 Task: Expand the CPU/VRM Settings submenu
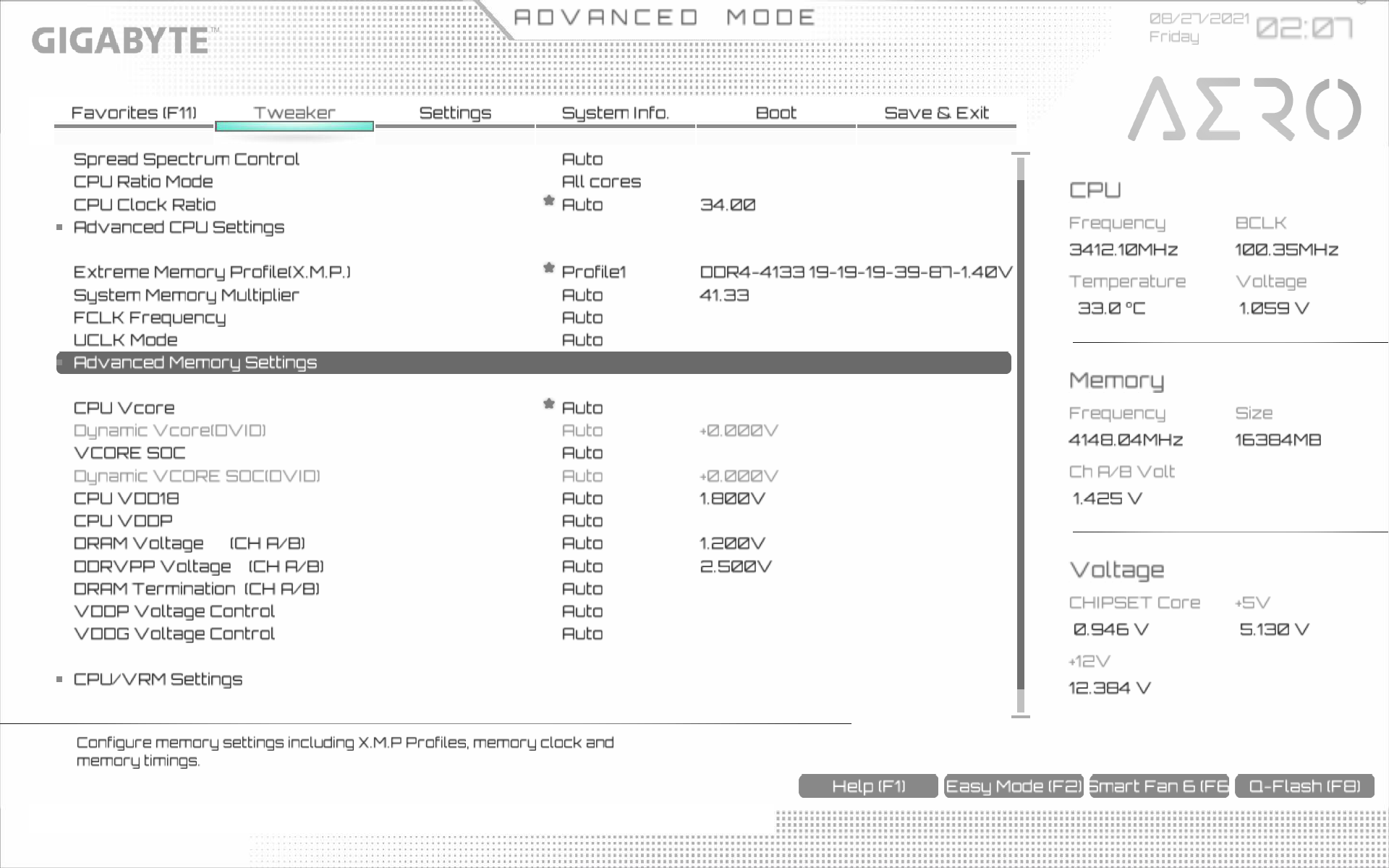click(x=158, y=679)
